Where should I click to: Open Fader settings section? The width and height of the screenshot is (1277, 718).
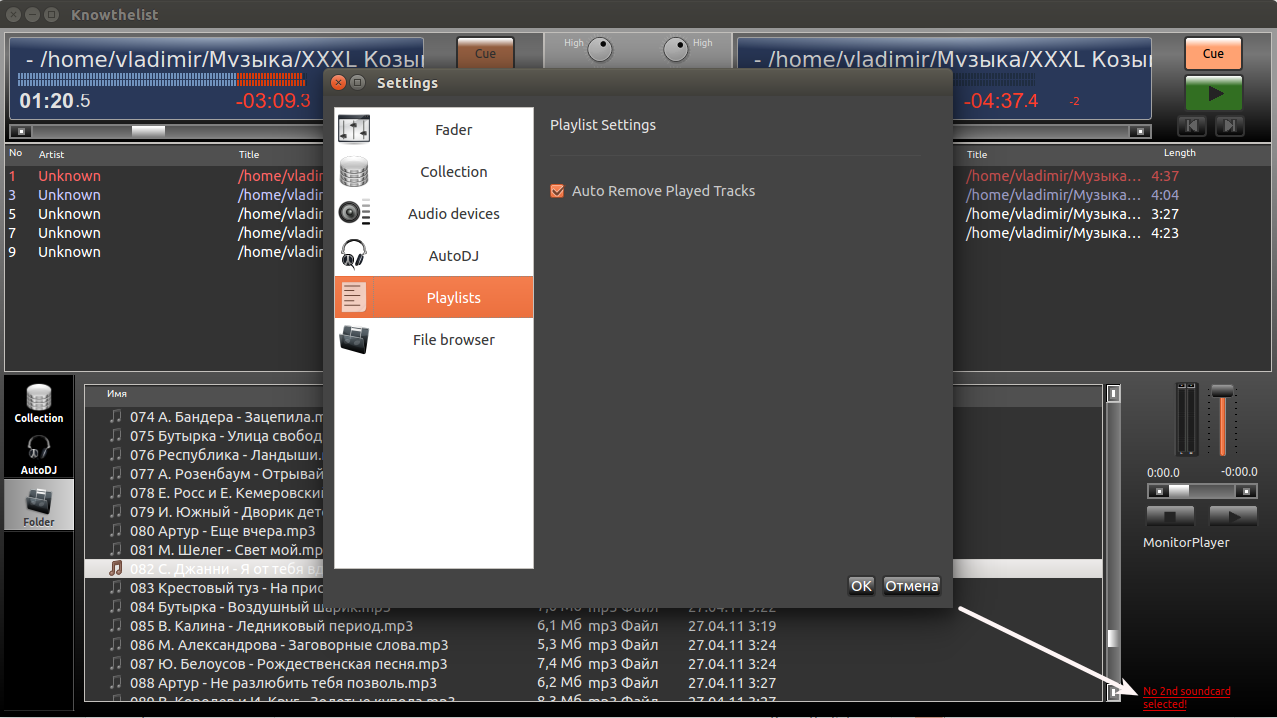[434, 130]
